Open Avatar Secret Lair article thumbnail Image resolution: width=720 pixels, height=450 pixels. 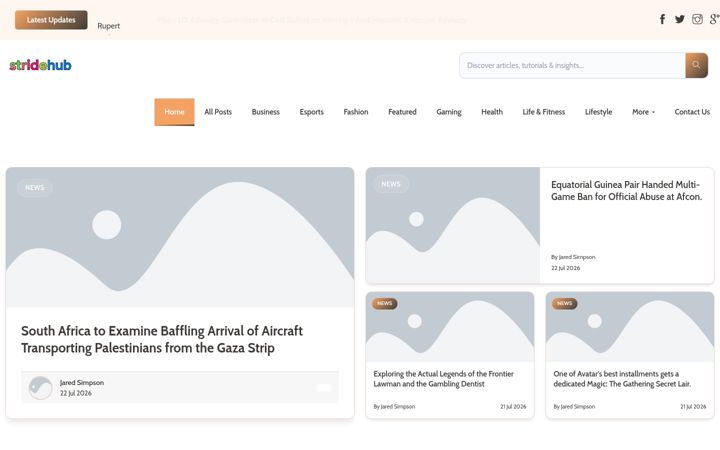[x=630, y=327]
